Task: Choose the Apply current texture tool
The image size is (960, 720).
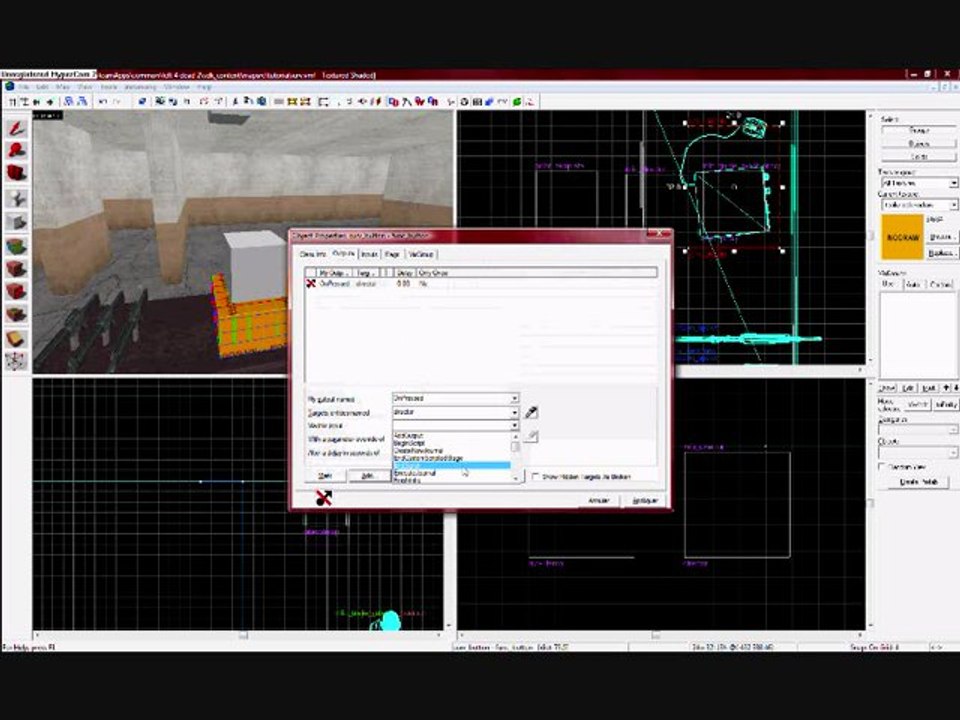Action: point(17,269)
